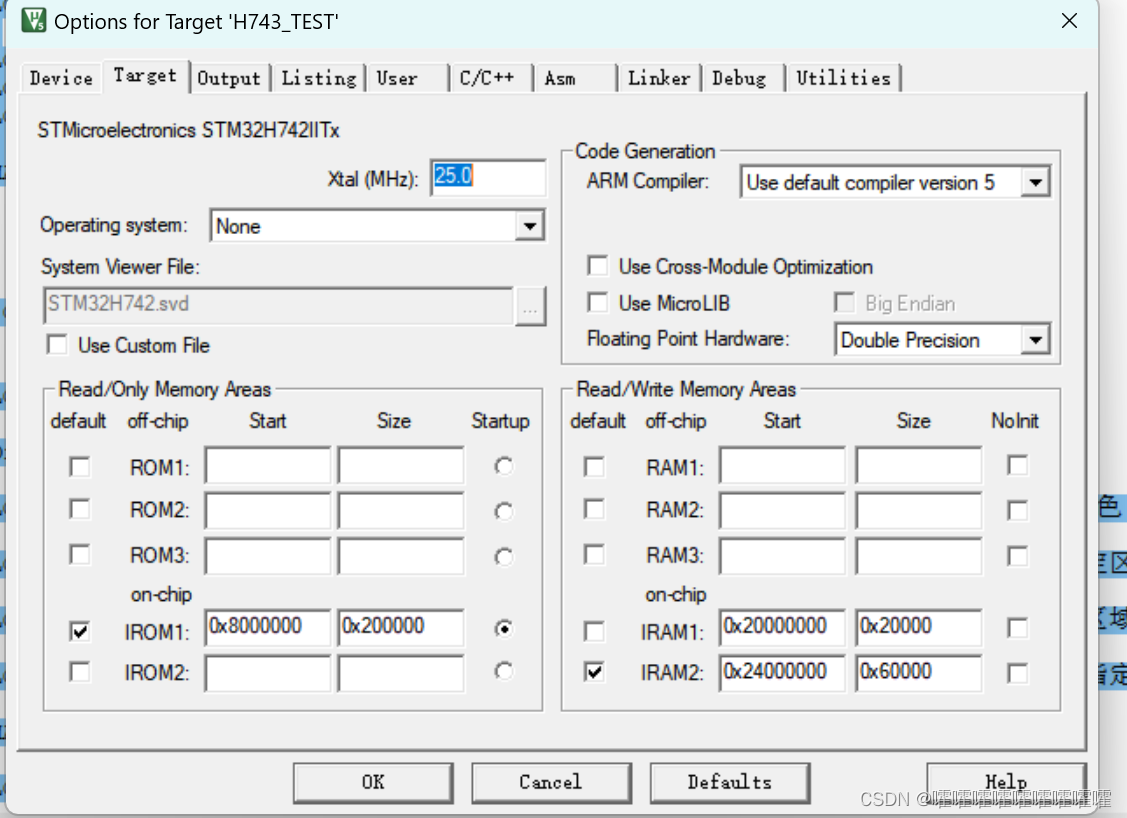1127x818 pixels.
Task: Check the RAM1 default checkbox
Action: click(594, 467)
